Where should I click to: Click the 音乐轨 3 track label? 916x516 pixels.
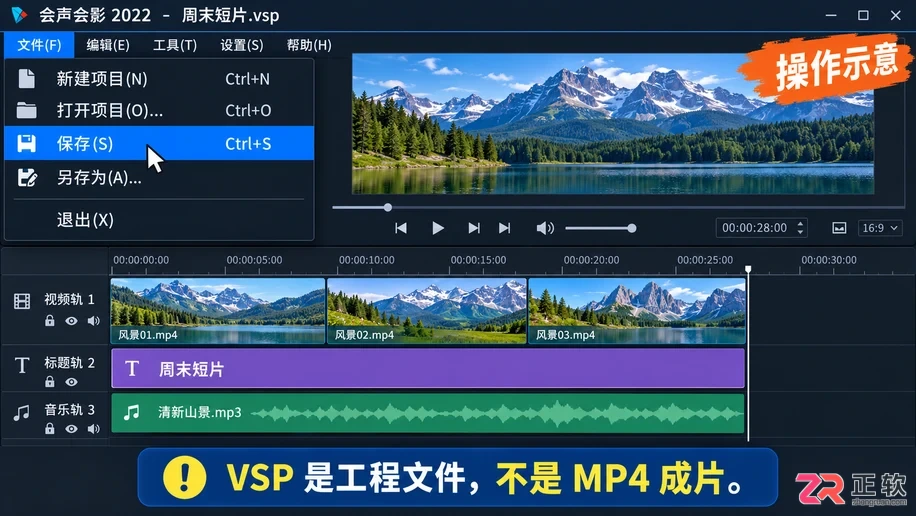[69, 410]
